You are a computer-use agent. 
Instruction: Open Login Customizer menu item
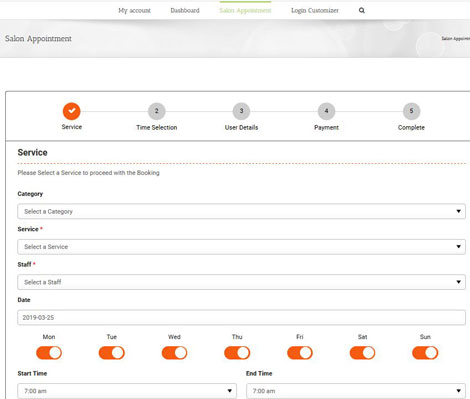coord(315,11)
